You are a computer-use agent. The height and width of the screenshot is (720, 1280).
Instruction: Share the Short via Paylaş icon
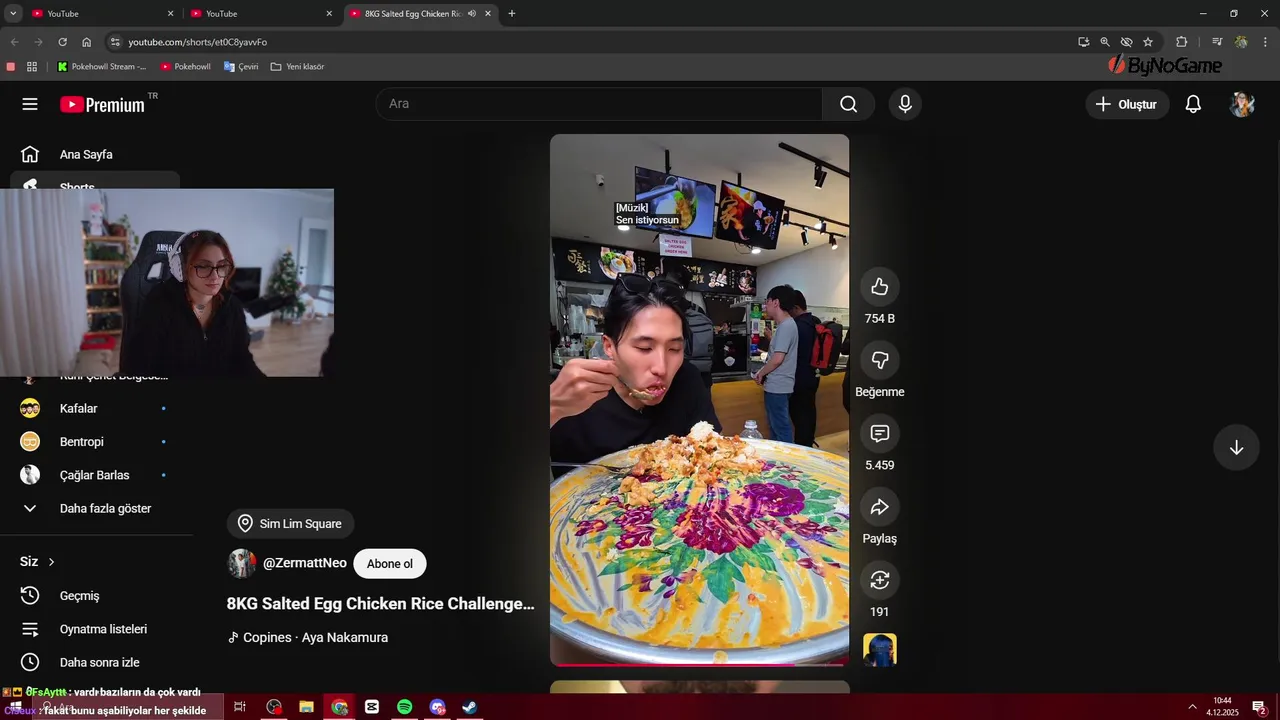pyautogui.click(x=880, y=507)
